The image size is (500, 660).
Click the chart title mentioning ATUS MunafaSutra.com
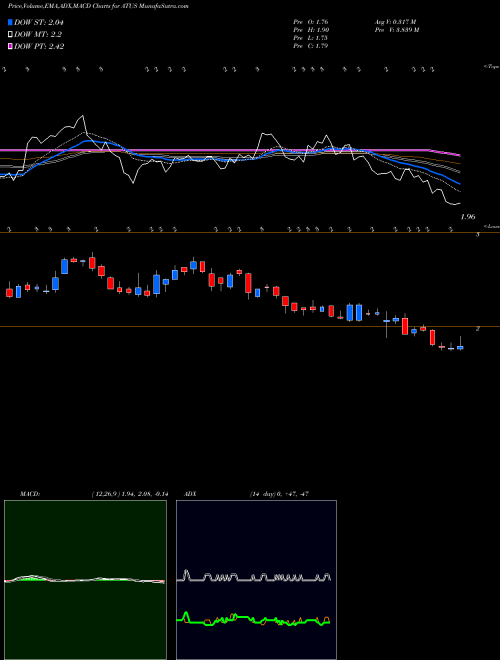98,6
